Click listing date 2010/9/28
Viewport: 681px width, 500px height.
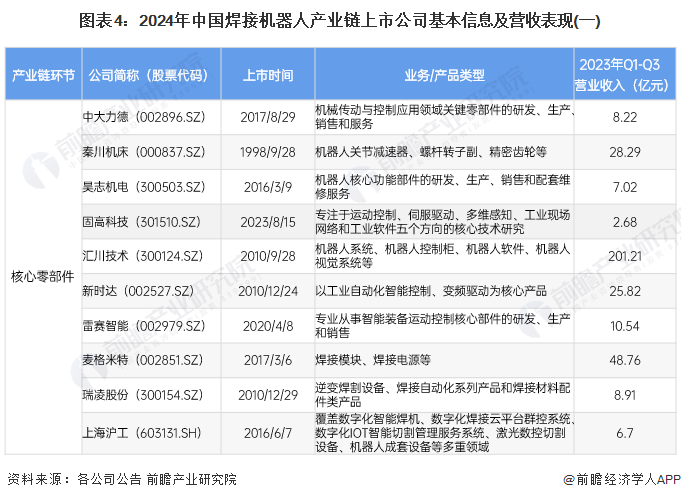tap(268, 256)
